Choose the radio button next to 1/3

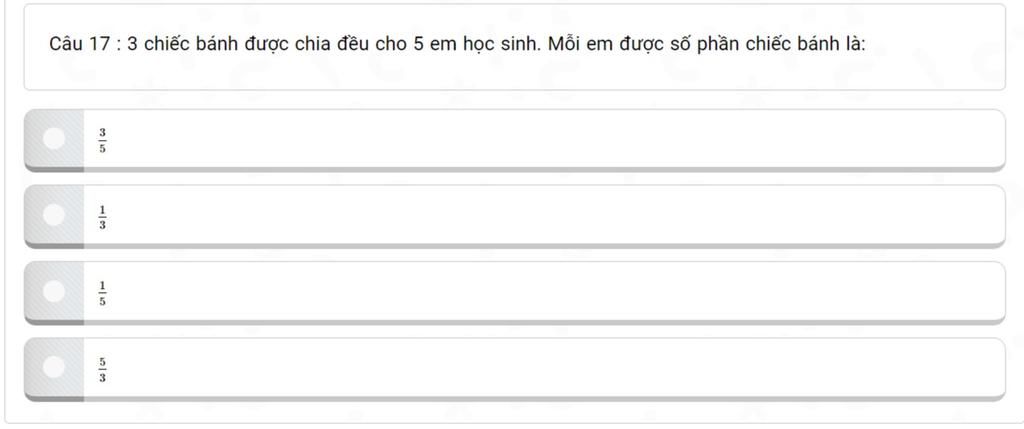[54, 215]
